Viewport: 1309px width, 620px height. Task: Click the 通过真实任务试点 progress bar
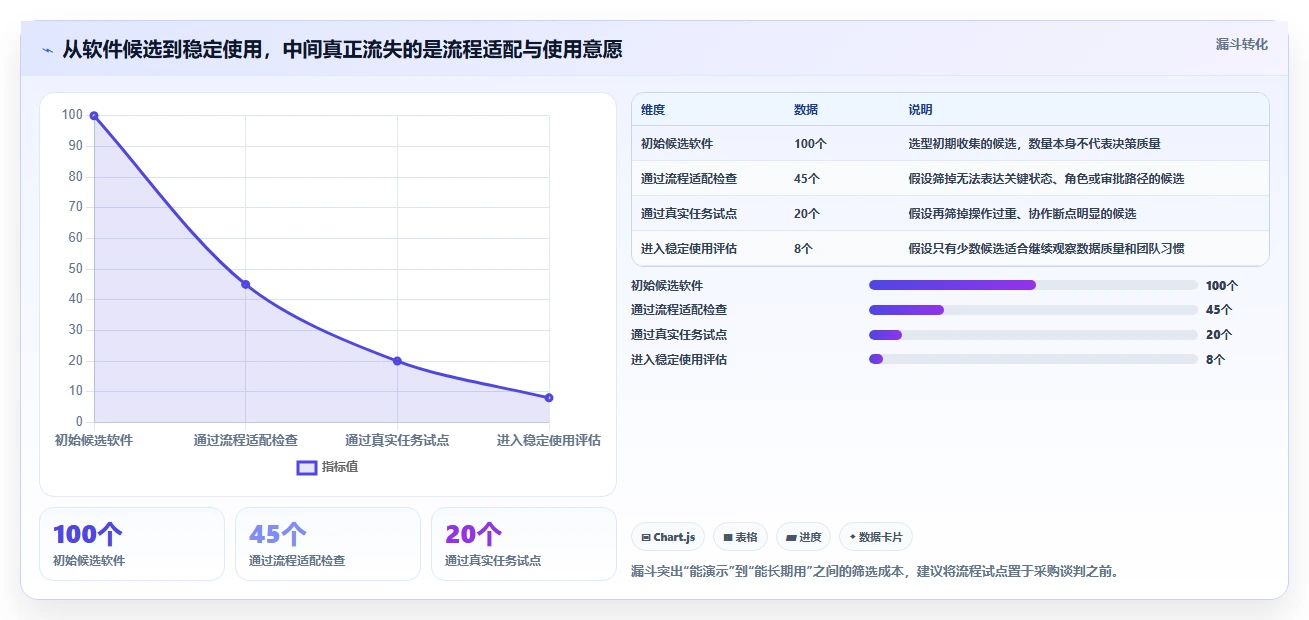pyautogui.click(x=1033, y=335)
